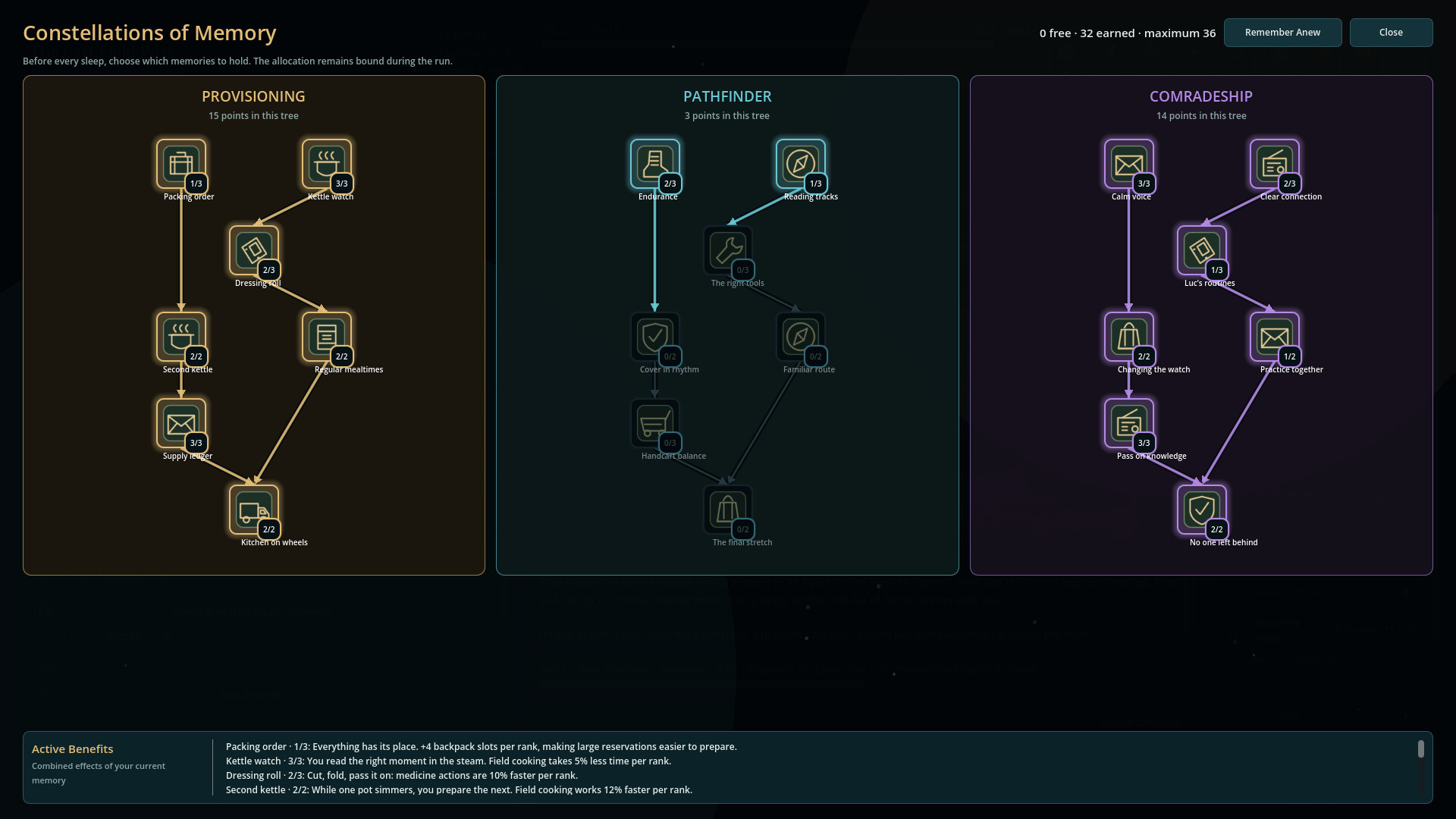Image resolution: width=1456 pixels, height=819 pixels.
Task: Open the Supply ledger envelope icon
Action: (x=180, y=422)
